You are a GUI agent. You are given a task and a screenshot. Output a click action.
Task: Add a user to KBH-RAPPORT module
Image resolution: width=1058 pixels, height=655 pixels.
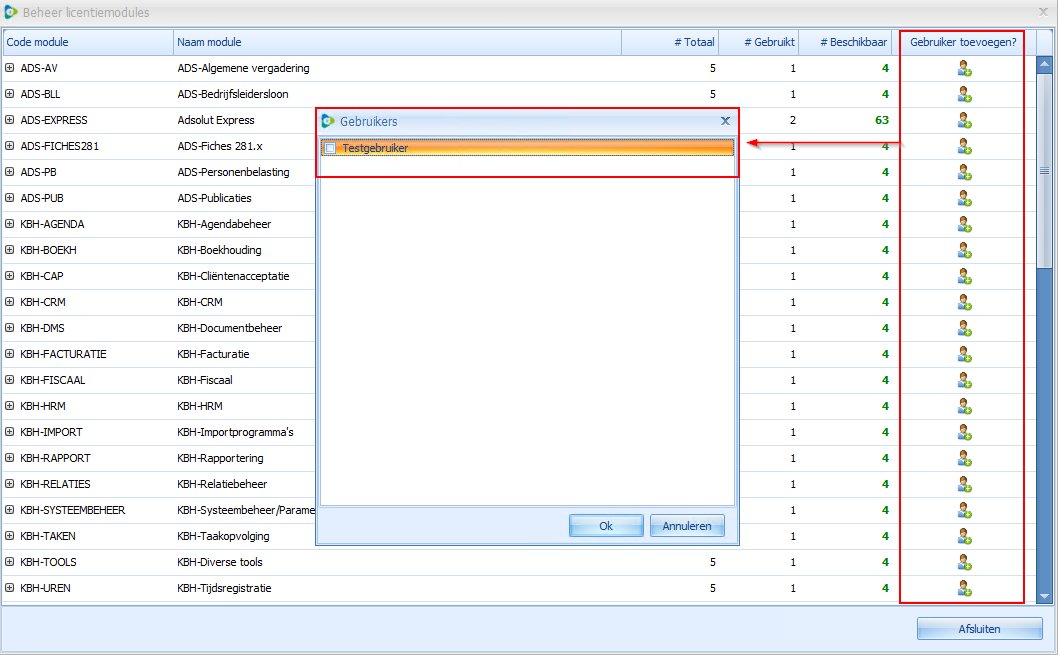[x=964, y=458]
